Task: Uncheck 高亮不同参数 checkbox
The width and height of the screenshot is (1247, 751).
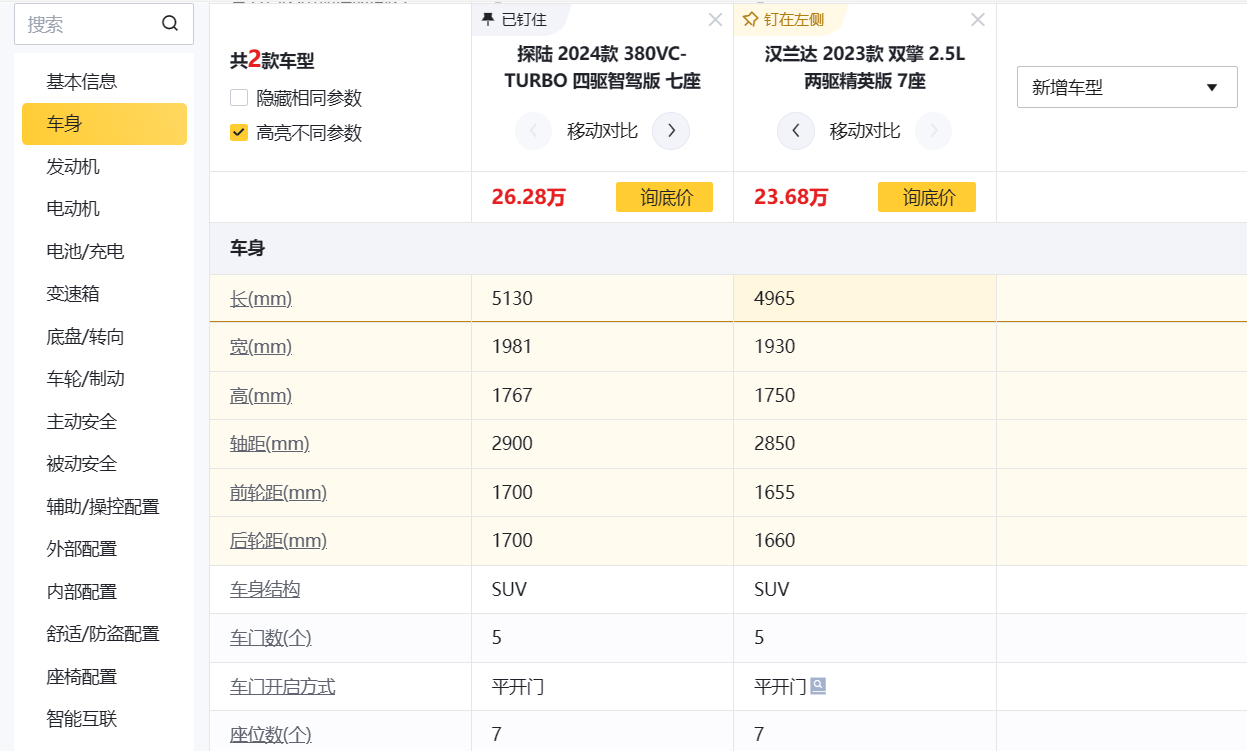Action: point(239,132)
